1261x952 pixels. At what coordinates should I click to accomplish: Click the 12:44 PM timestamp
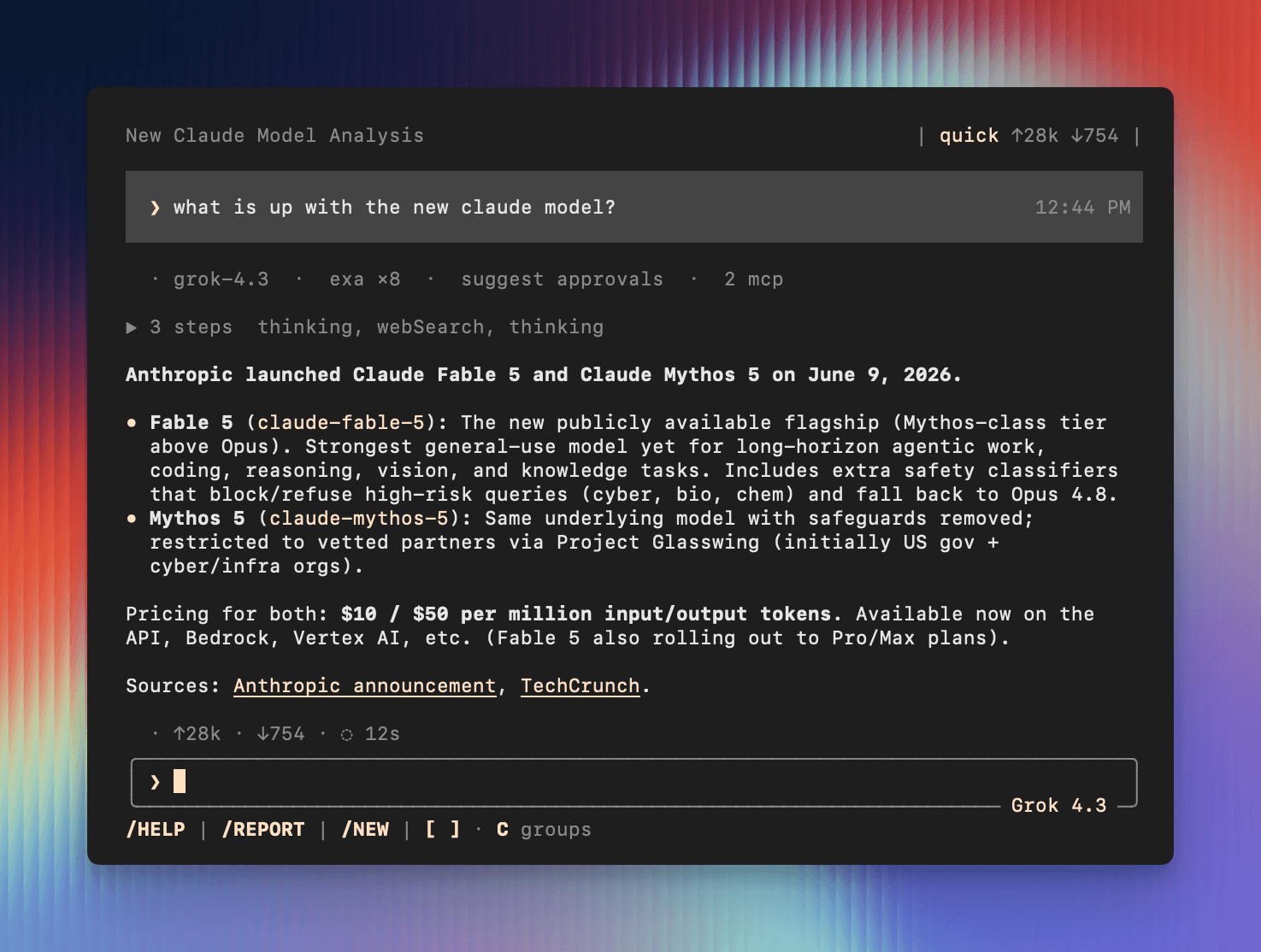pyautogui.click(x=1082, y=208)
